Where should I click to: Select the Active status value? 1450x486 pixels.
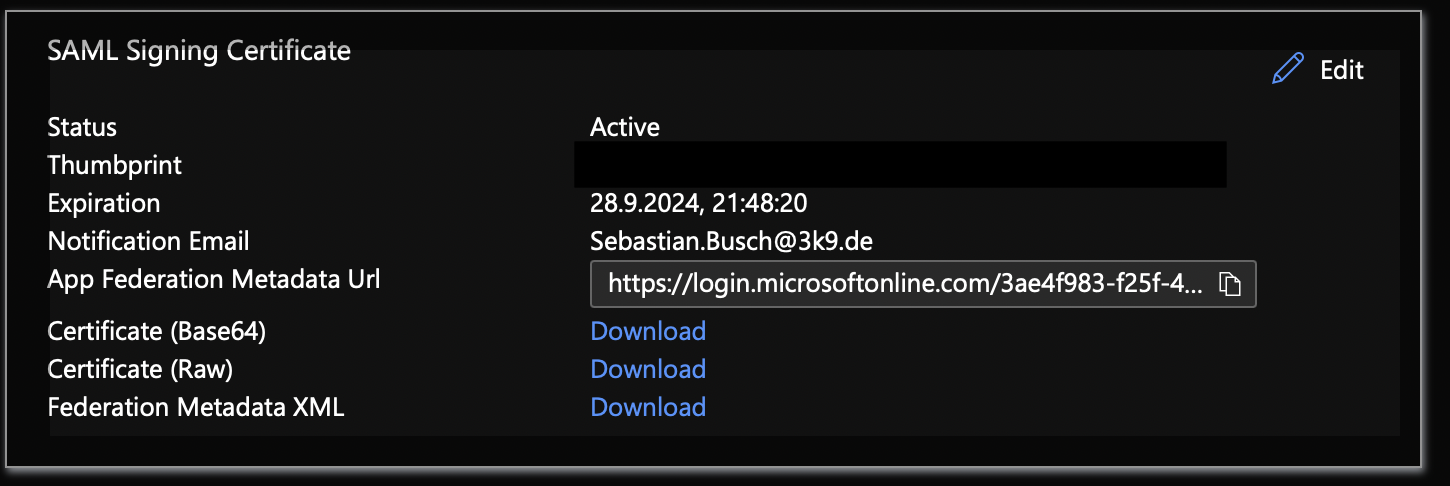tap(625, 127)
